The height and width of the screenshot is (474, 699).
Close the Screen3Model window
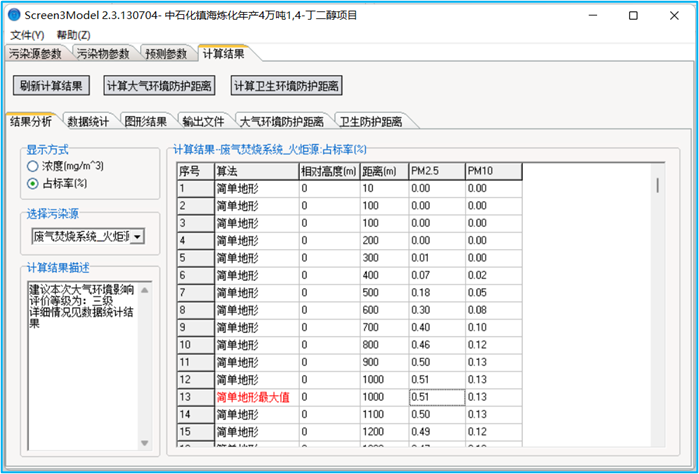point(674,16)
